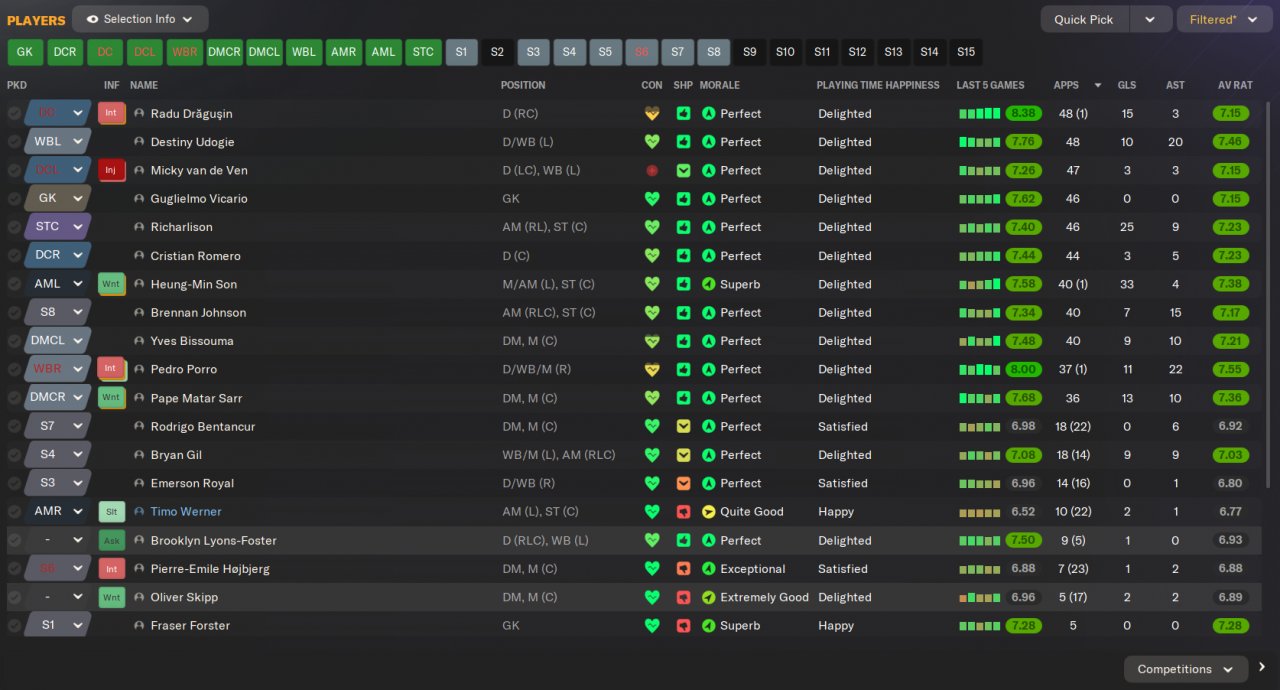The height and width of the screenshot is (690, 1280).
Task: Select the S9 substitute slot
Action: 750,52
